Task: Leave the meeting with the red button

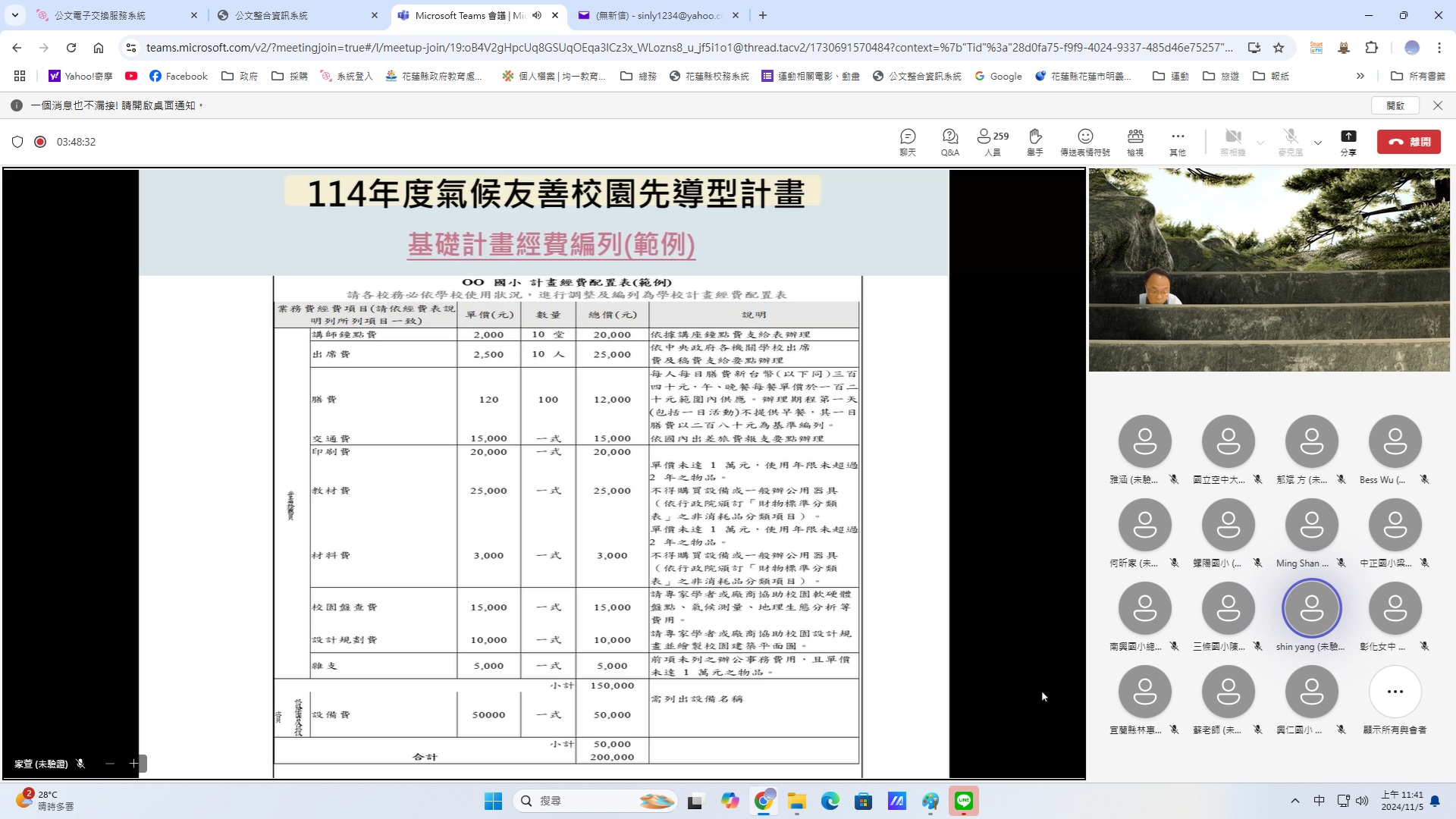Action: [1408, 142]
